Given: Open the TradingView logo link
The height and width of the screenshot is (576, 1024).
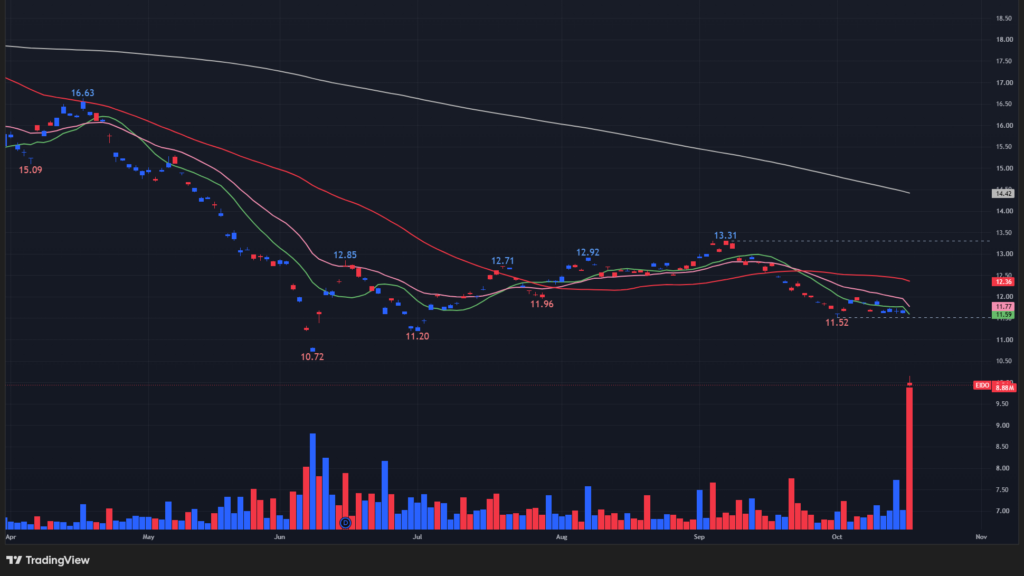Looking at the screenshot, I should pos(48,560).
